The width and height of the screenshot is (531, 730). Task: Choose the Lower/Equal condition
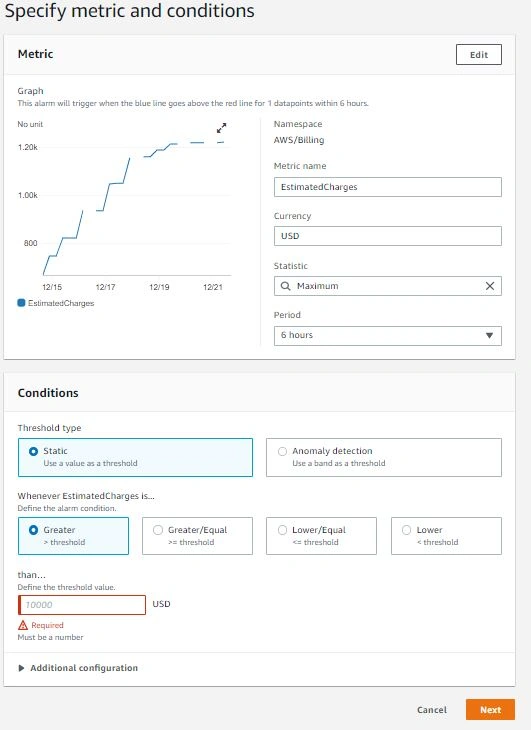tap(322, 536)
